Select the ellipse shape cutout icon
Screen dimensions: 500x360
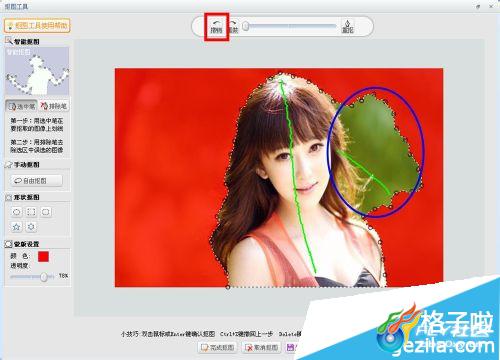[x=17, y=212]
